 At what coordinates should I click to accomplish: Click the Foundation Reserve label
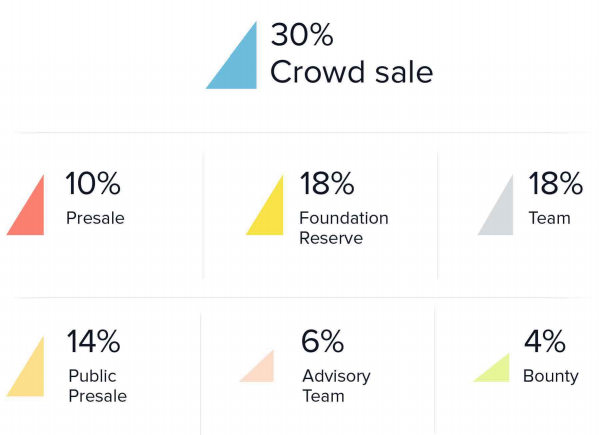point(344,228)
